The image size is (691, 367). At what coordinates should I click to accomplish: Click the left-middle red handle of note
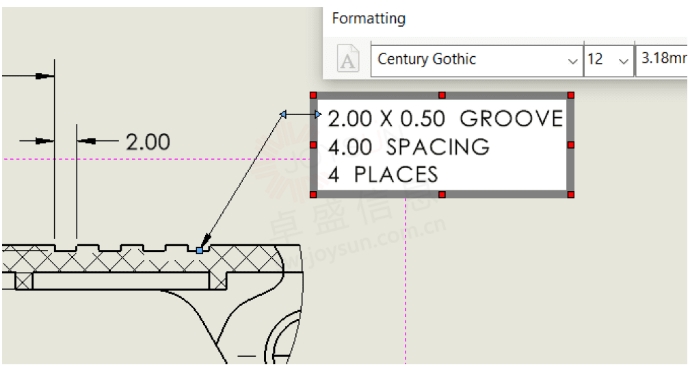click(313, 145)
